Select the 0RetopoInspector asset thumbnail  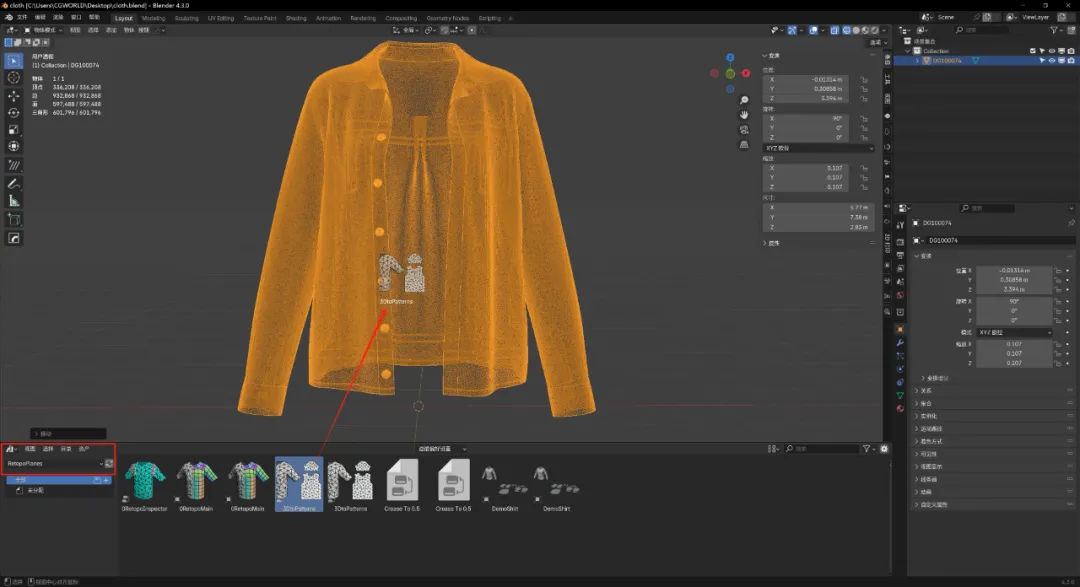coord(144,482)
